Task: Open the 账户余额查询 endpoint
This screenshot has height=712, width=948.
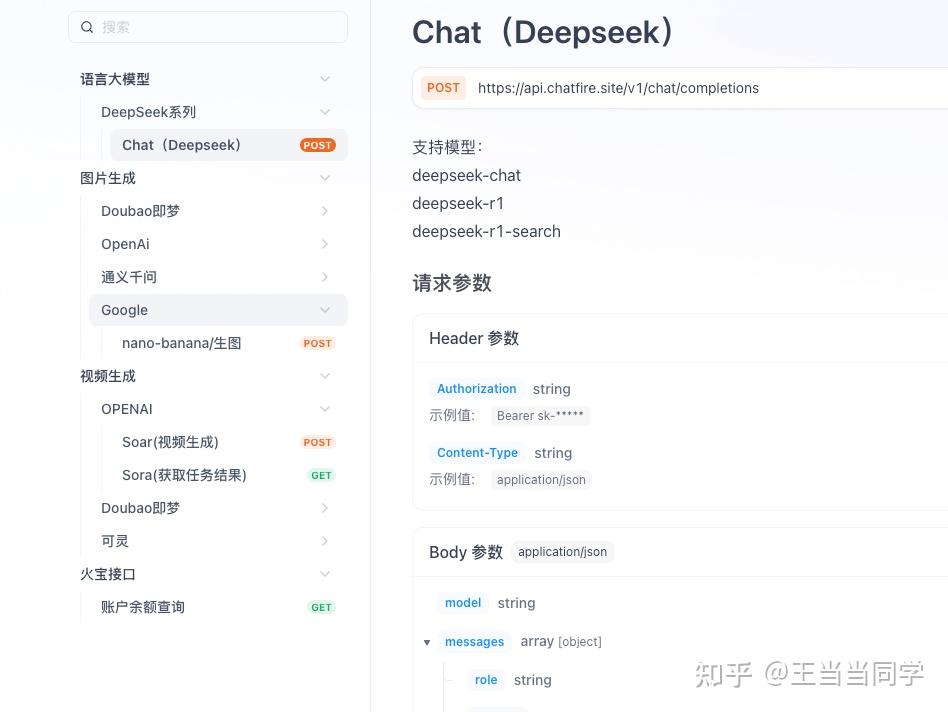Action: coord(218,607)
